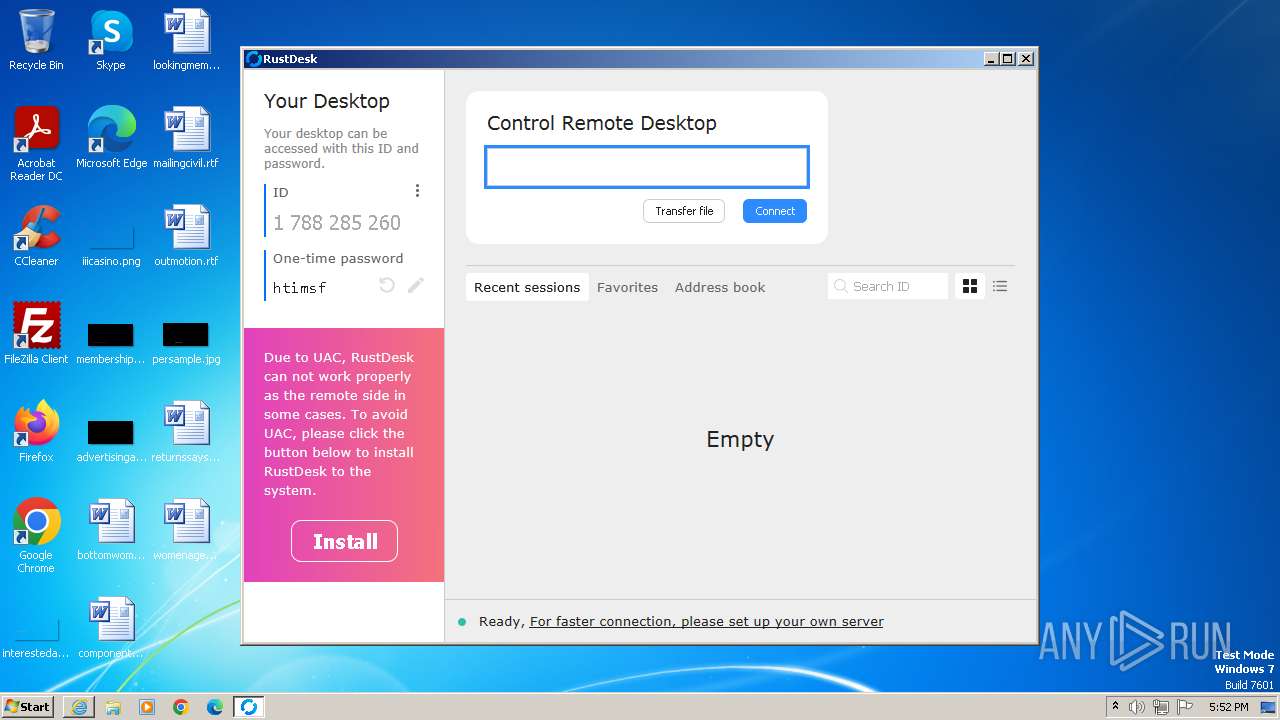Image resolution: width=1280 pixels, height=720 pixels.
Task: Open Windows Explorer from the taskbar
Action: click(113, 707)
